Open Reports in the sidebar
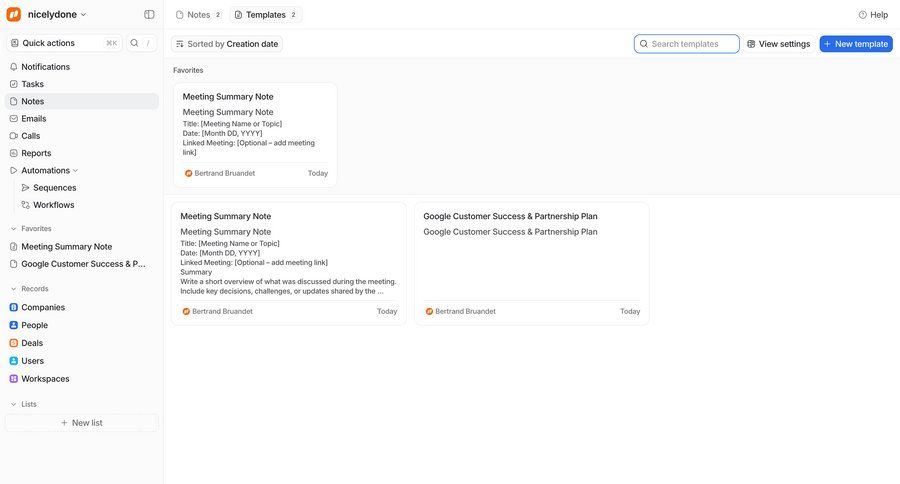This screenshot has height=484, width=900. coord(36,153)
